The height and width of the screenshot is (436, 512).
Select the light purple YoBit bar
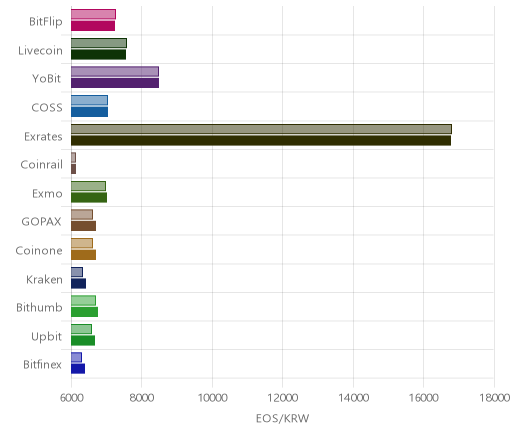coord(115,72)
